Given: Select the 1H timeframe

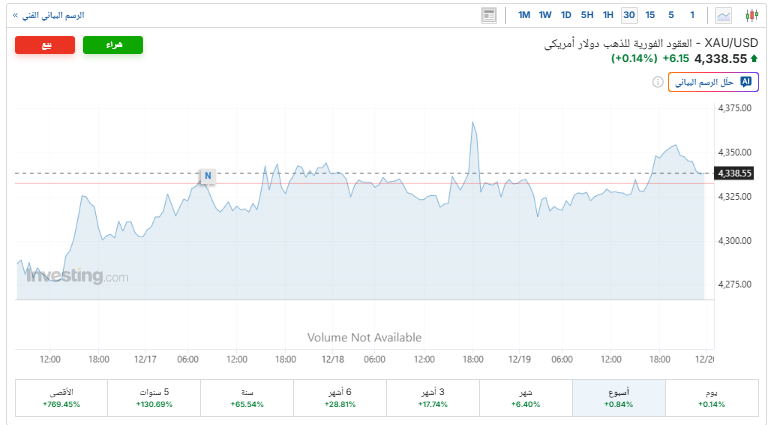Looking at the screenshot, I should click(608, 15).
